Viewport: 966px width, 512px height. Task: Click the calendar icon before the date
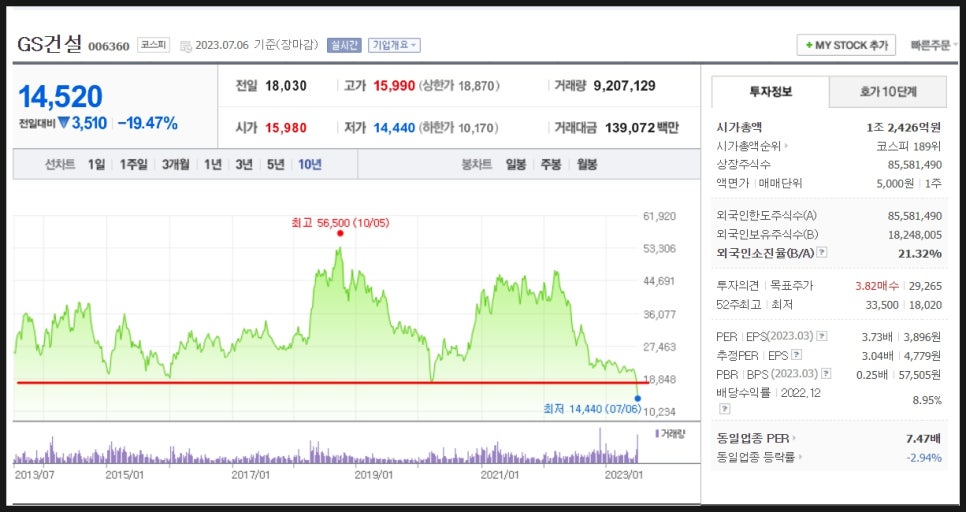(x=185, y=46)
